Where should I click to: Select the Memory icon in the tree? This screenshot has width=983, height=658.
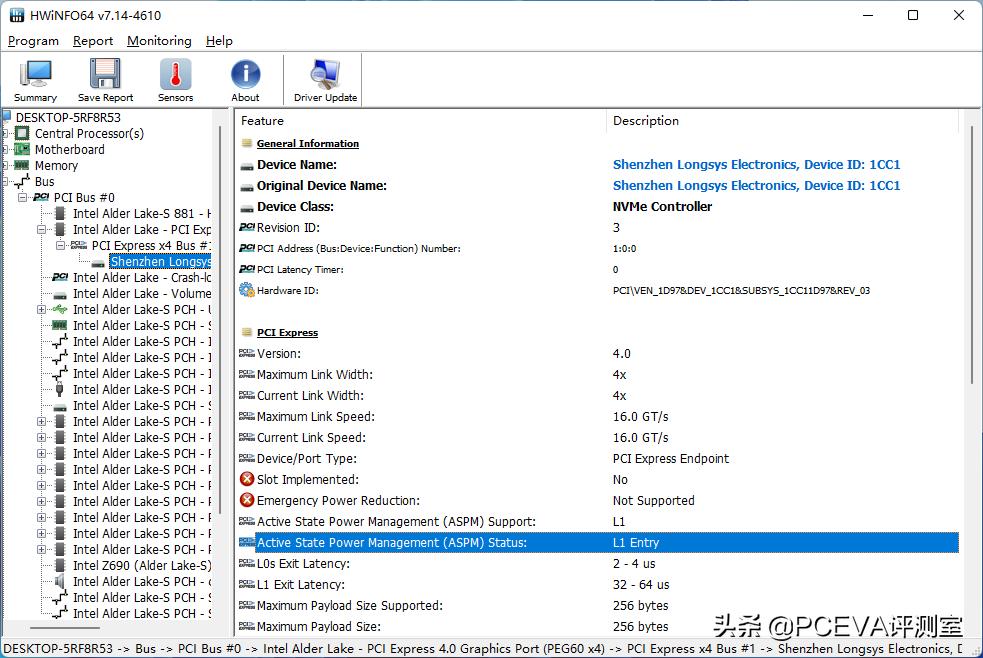pyautogui.click(x=24, y=165)
